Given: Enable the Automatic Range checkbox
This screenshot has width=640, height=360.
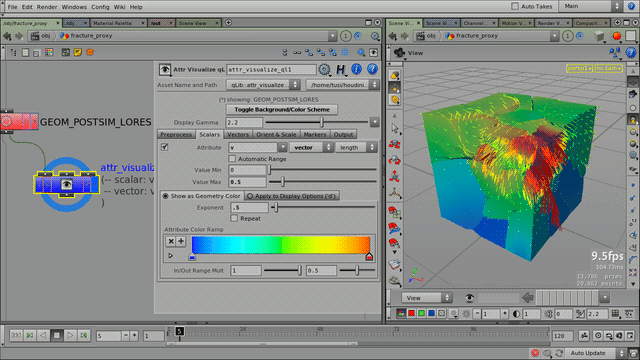Looking at the screenshot, I should click(232, 158).
